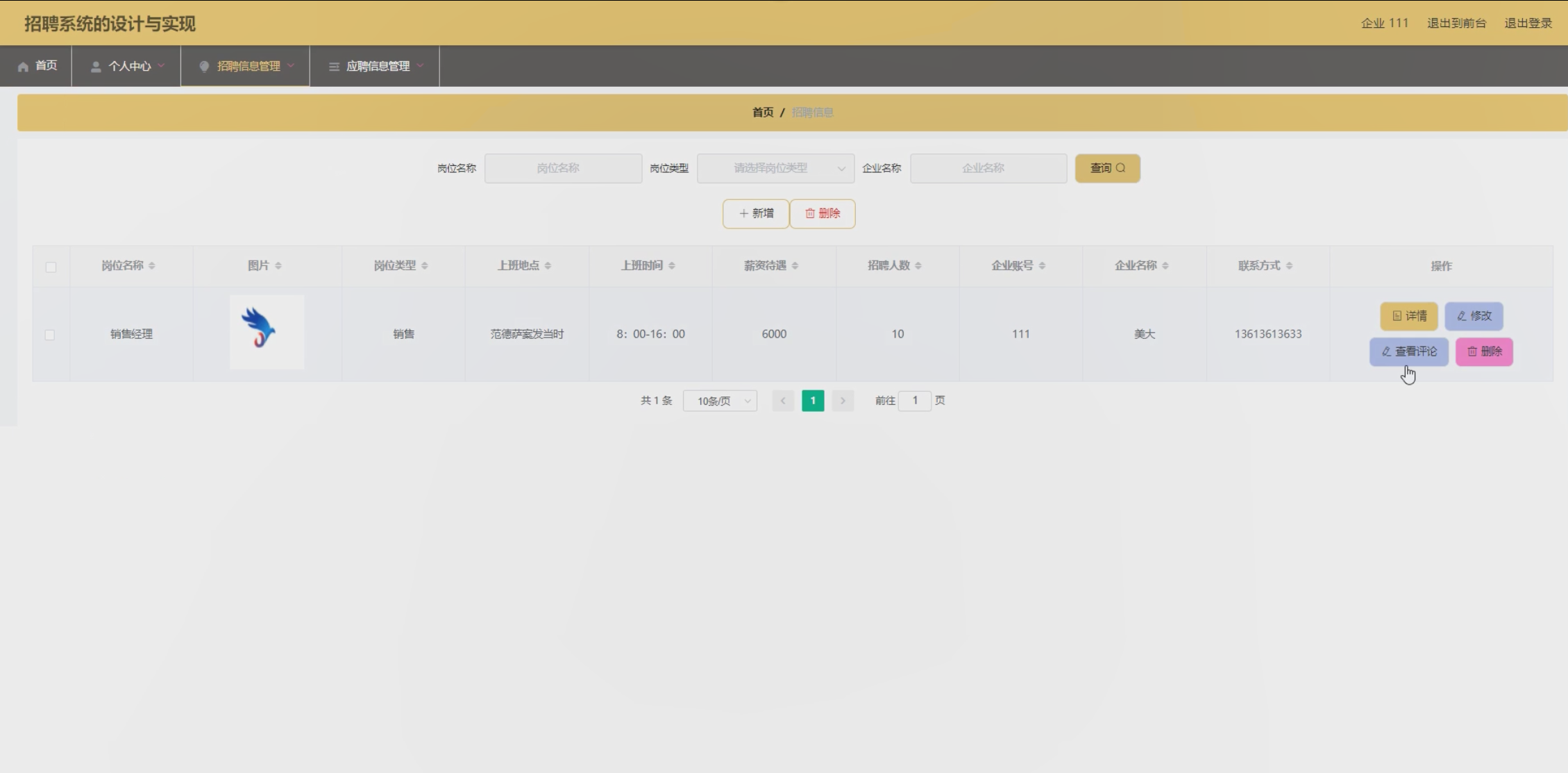Click the 查看评论 button
Image resolution: width=1568 pixels, height=773 pixels.
point(1408,351)
